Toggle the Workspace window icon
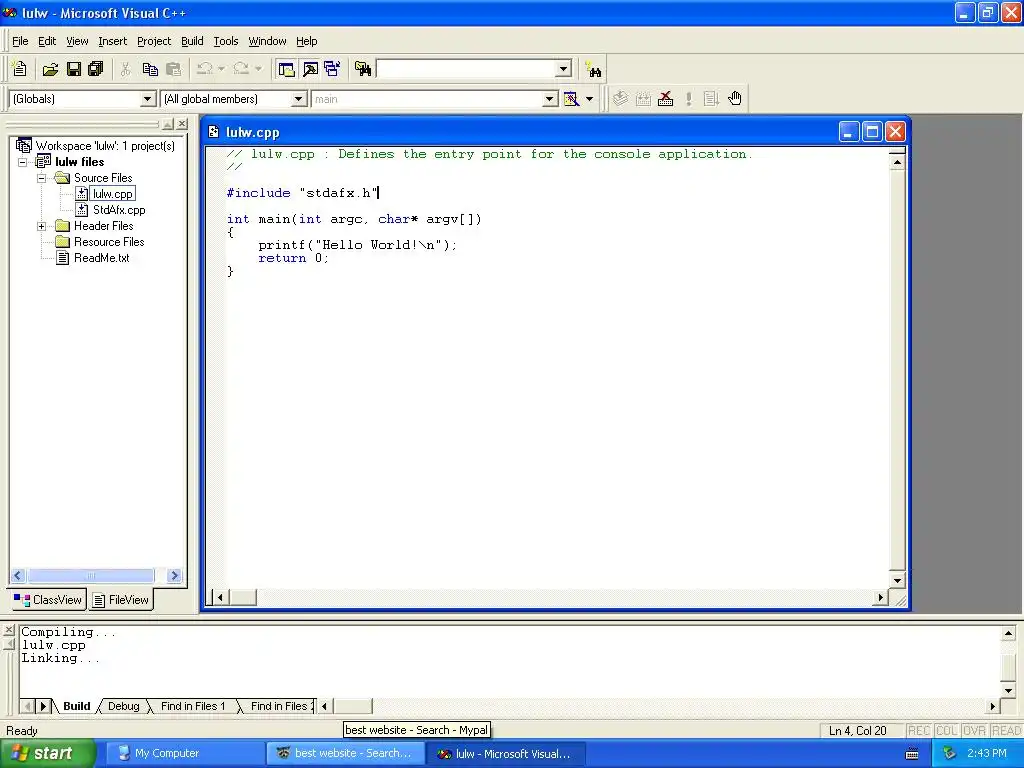The width and height of the screenshot is (1024, 768). point(286,69)
